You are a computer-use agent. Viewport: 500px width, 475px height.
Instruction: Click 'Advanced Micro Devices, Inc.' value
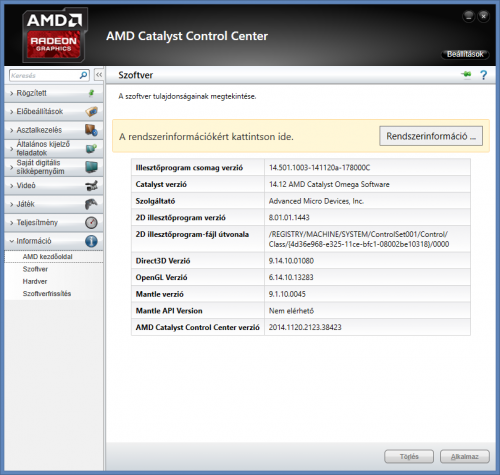[x=316, y=201]
